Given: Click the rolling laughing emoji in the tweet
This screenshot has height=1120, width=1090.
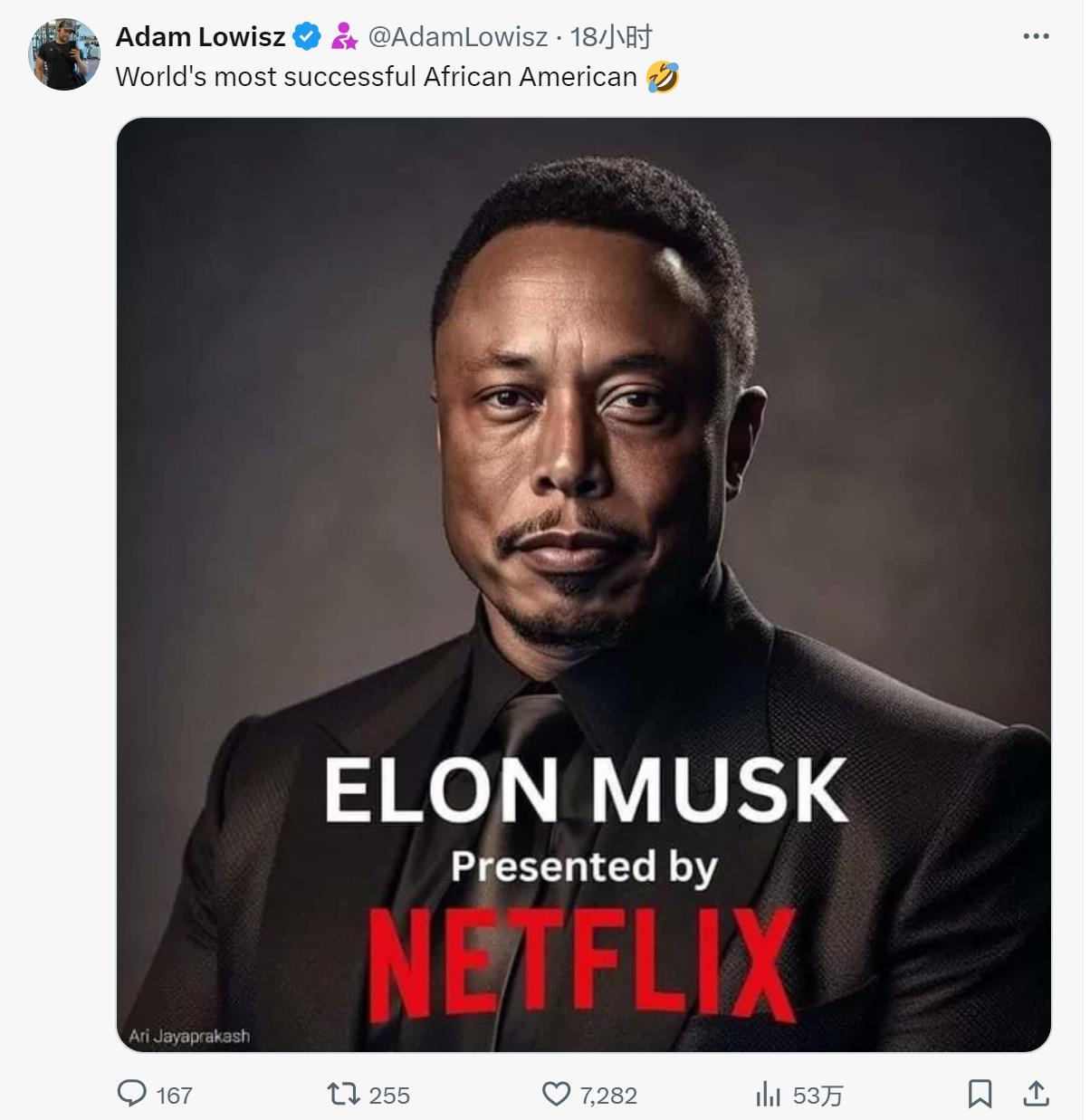Looking at the screenshot, I should tap(663, 77).
